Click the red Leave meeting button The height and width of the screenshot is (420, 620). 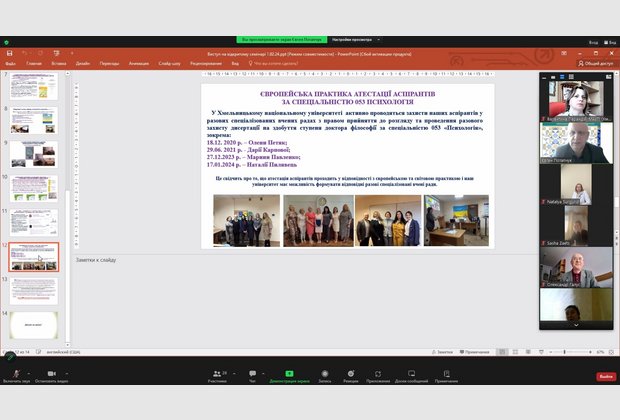tap(605, 376)
